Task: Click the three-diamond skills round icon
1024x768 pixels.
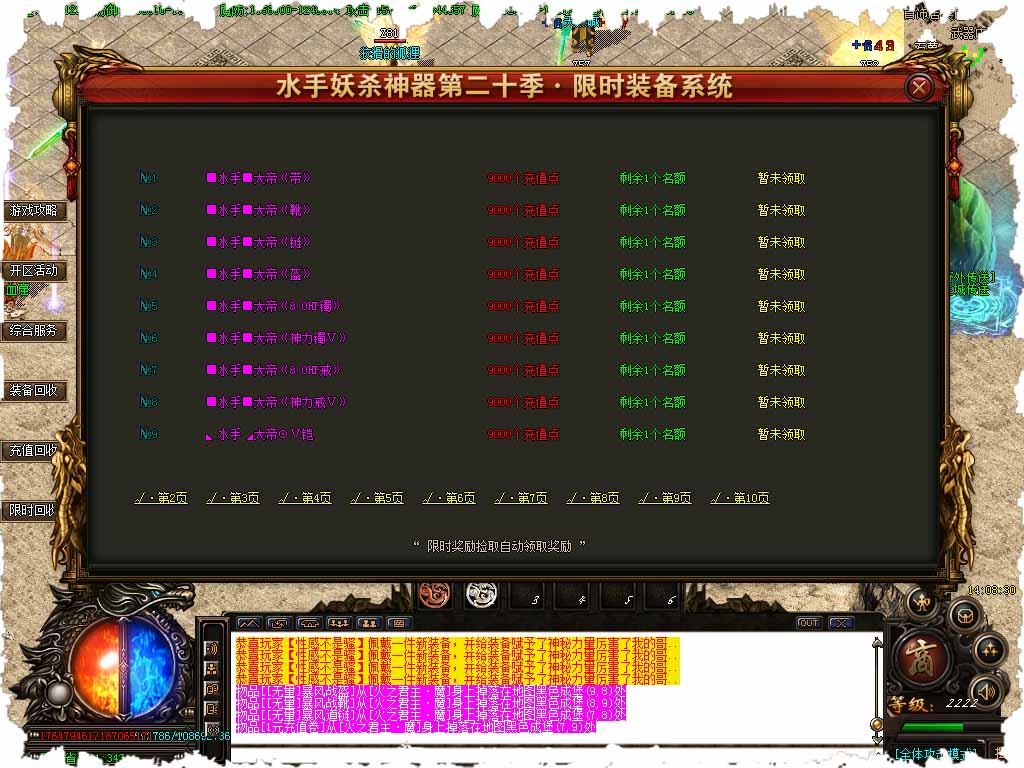Action: pos(989,650)
